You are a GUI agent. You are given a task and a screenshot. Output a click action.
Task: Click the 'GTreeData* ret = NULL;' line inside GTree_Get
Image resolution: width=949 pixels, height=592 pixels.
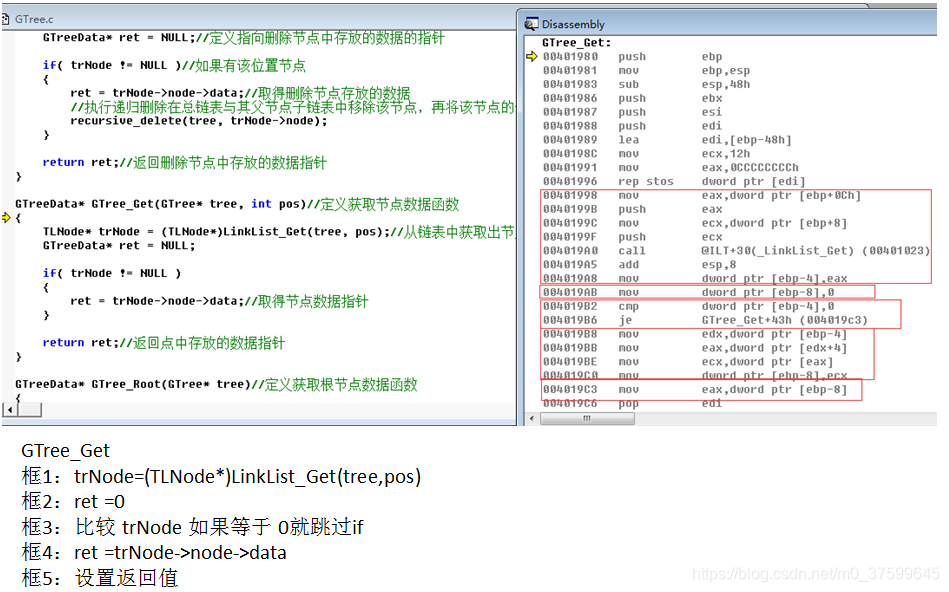point(119,246)
